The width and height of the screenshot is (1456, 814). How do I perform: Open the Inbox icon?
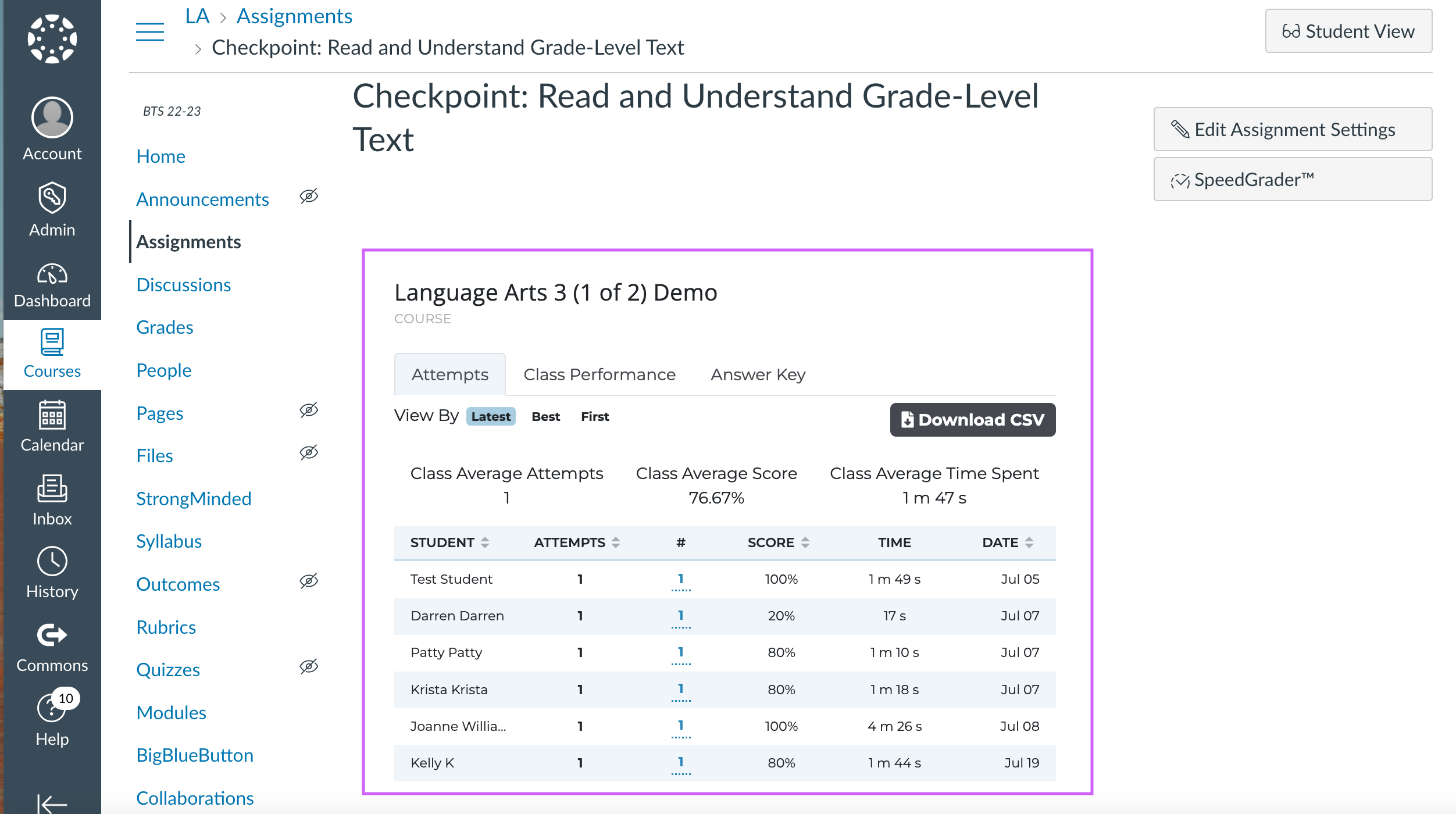52,488
